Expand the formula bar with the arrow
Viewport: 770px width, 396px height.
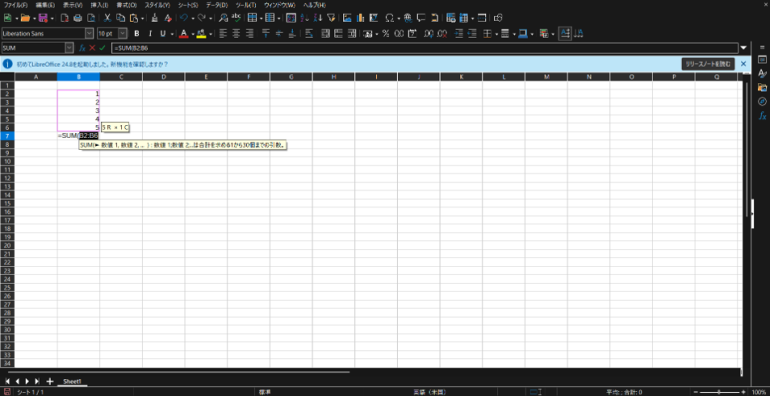tap(743, 48)
